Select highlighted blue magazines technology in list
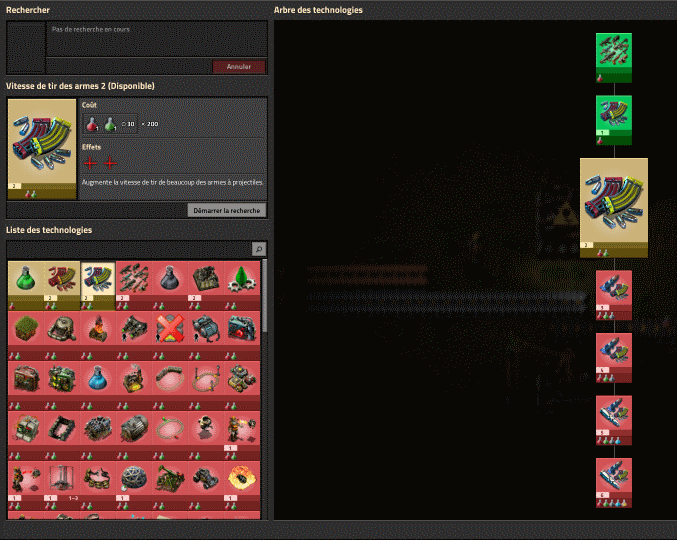Viewport: 677px width, 540px height. (98, 285)
